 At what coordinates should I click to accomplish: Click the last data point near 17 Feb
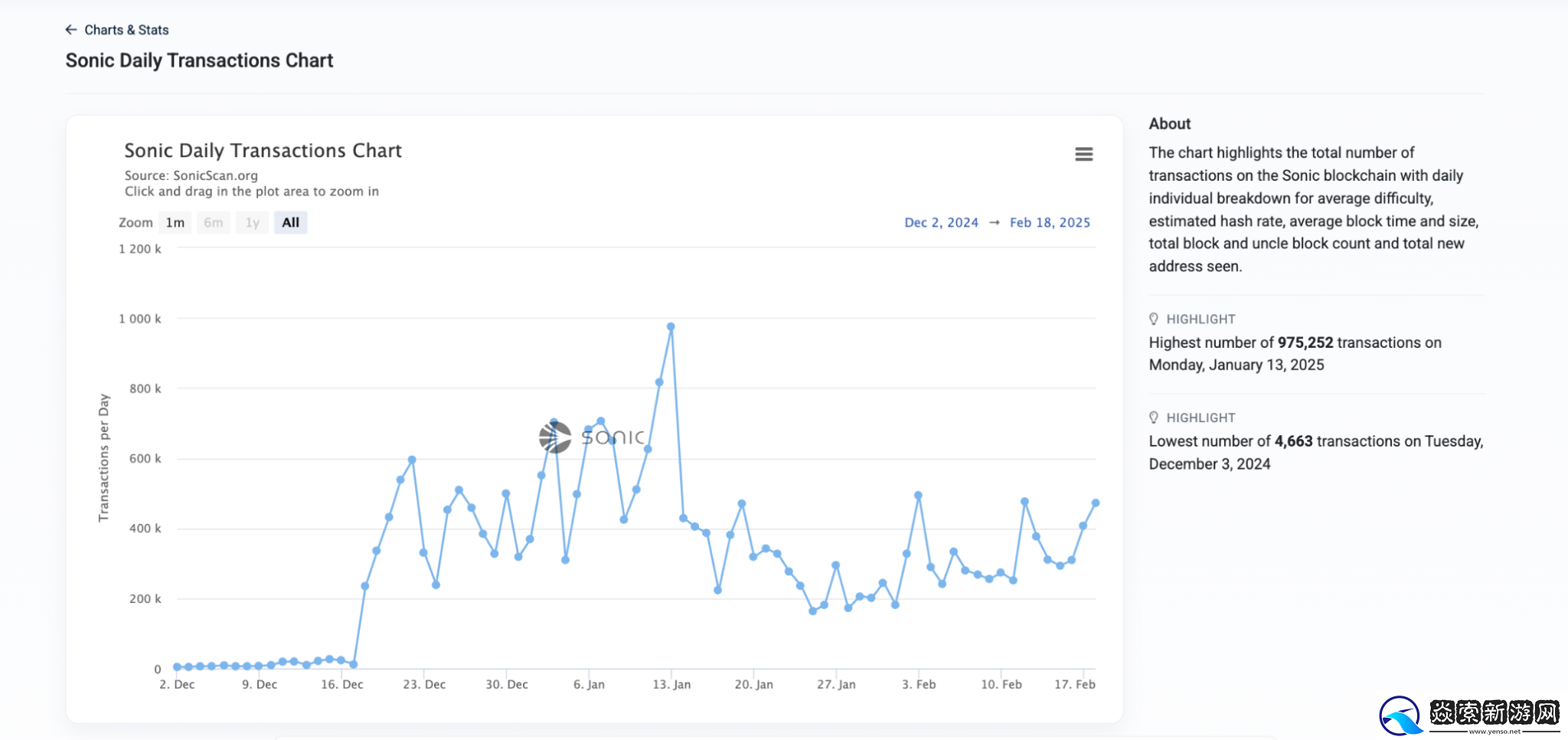coord(1096,503)
